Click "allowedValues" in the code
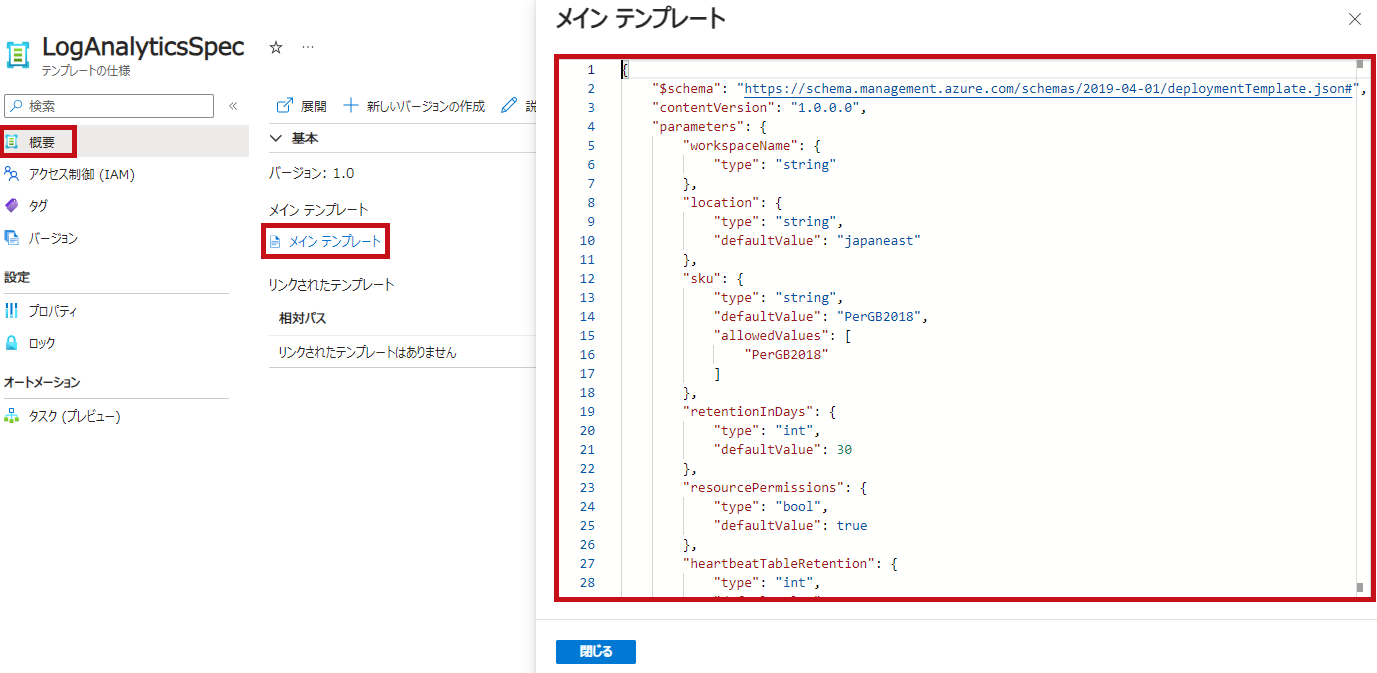This screenshot has width=1377, height=673. 771,335
